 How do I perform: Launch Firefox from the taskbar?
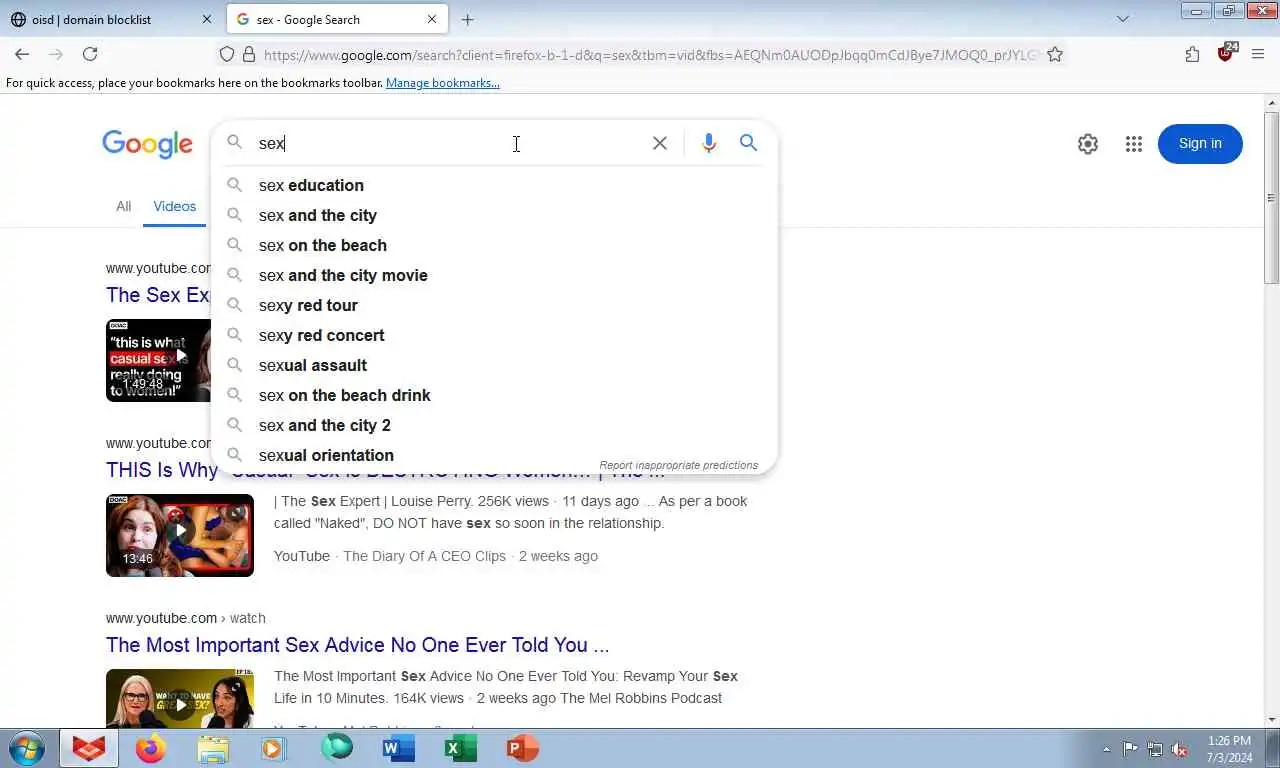pyautogui.click(x=151, y=748)
